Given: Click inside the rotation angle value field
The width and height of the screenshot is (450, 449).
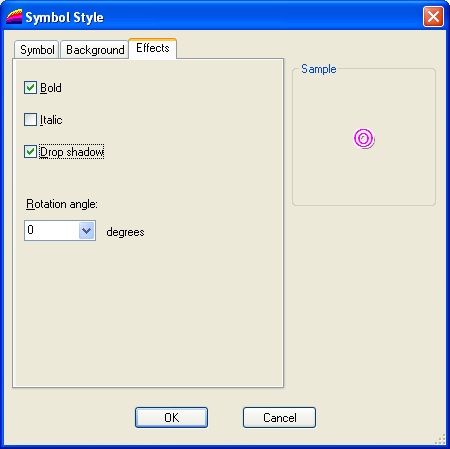Looking at the screenshot, I should [x=52, y=230].
